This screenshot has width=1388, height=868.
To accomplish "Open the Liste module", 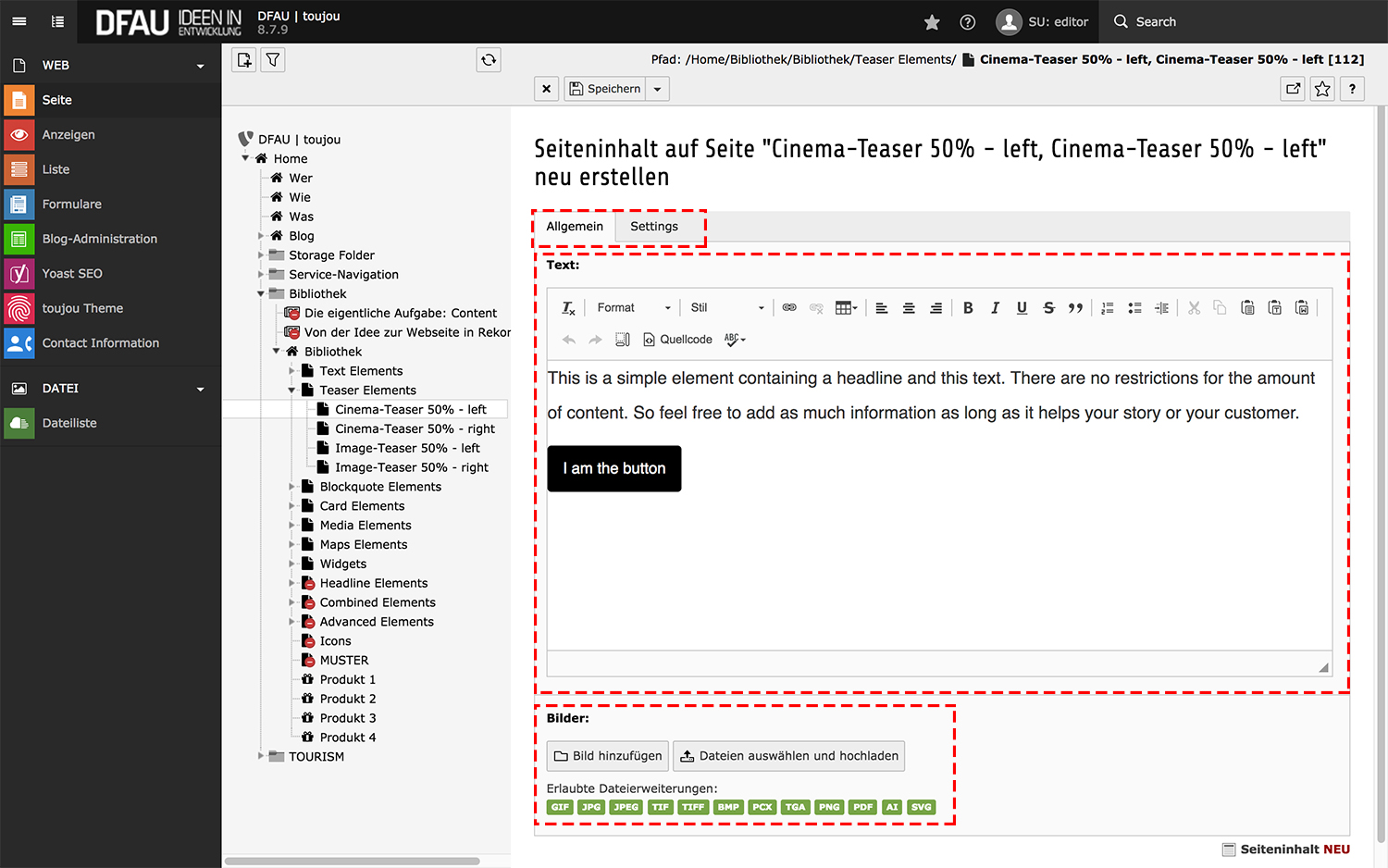I will [56, 169].
